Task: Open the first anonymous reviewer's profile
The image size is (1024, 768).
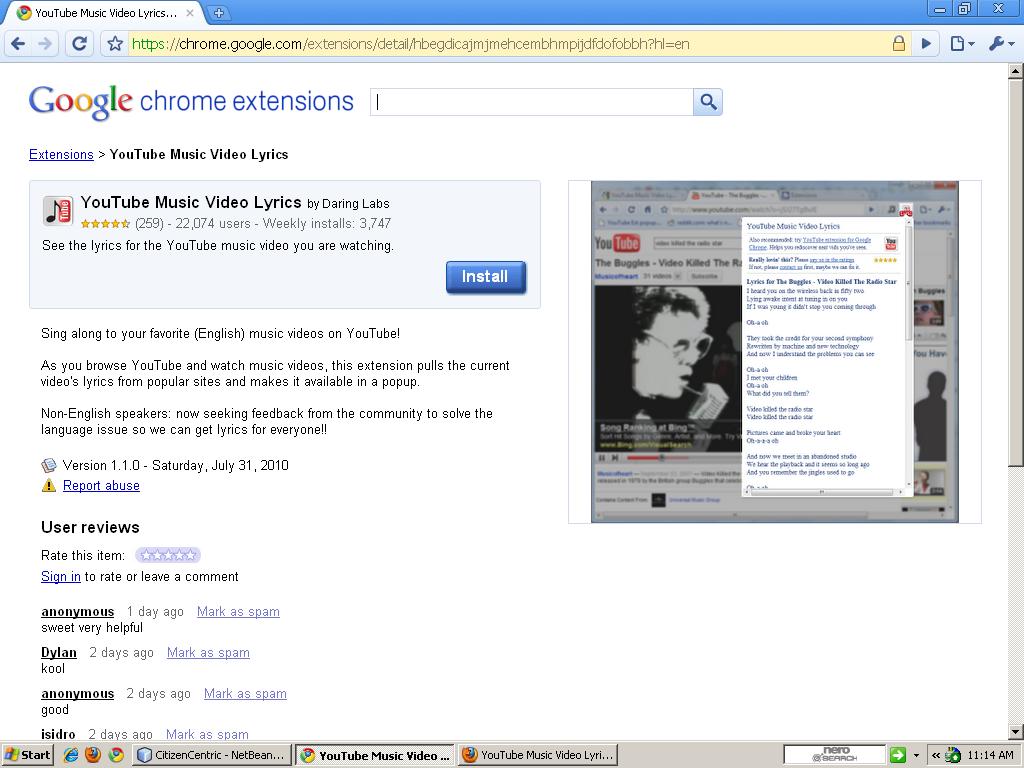Action: (78, 612)
